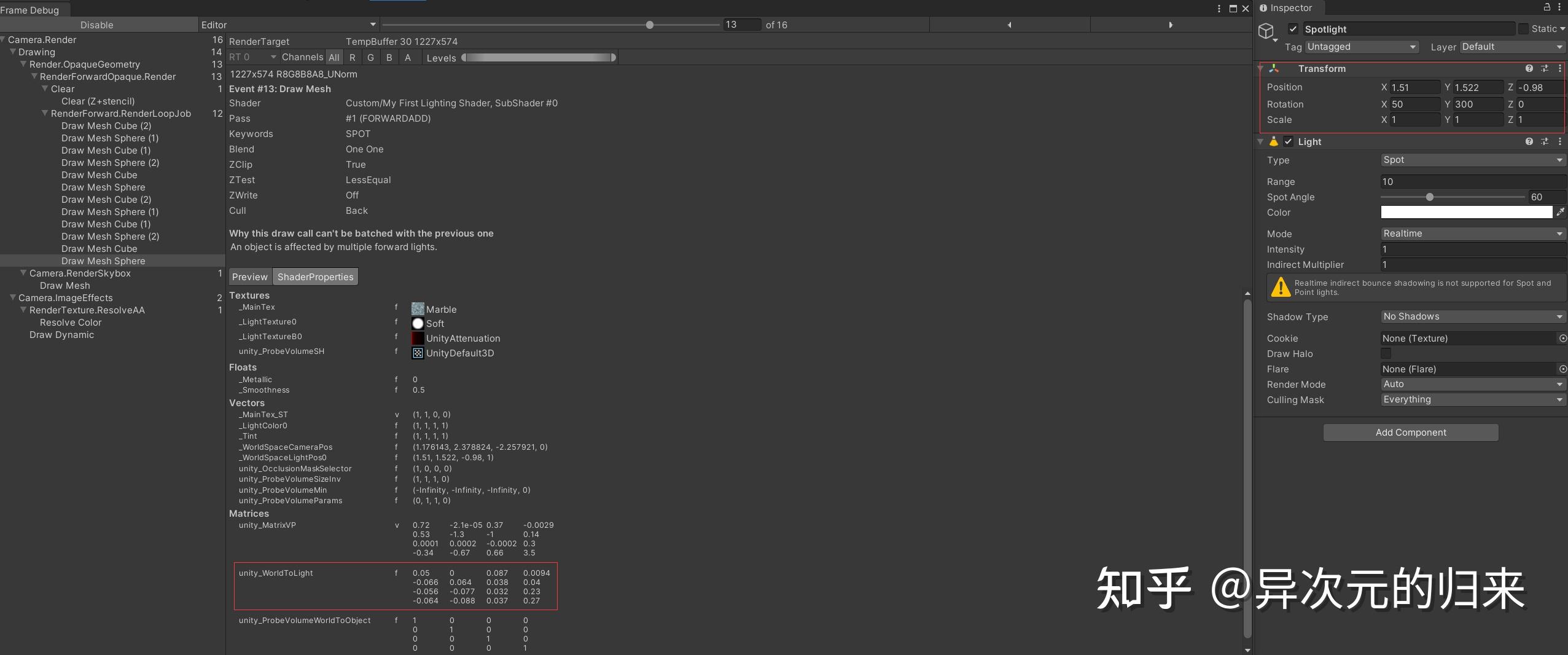Collapse the Render.OpaqueGeometry tree node
This screenshot has width=1568, height=655.
23,64
